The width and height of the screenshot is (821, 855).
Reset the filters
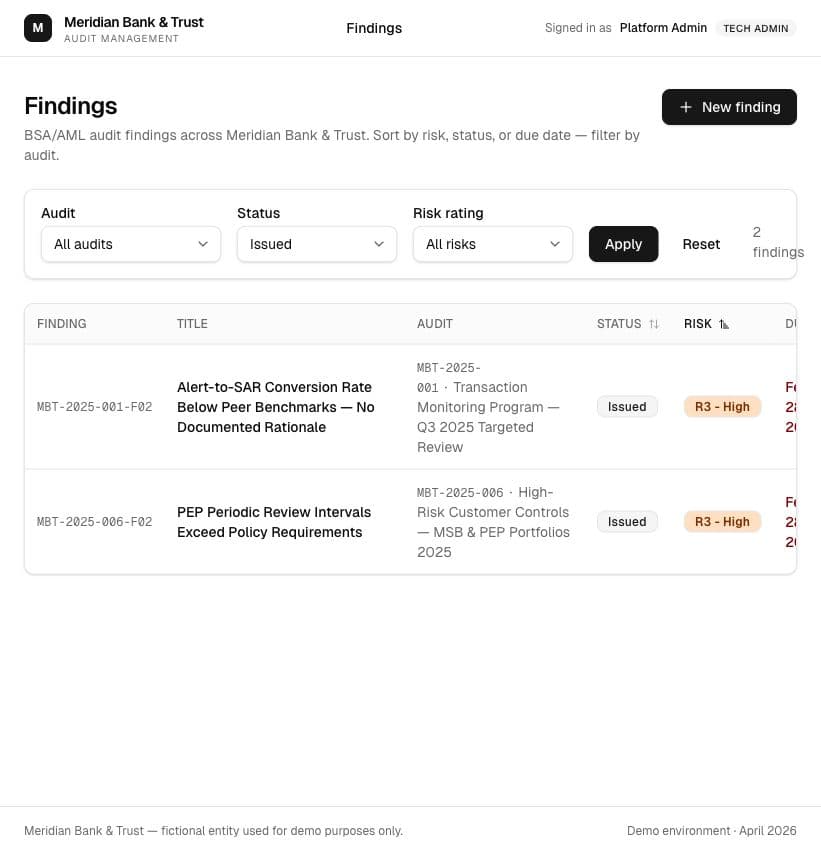tap(701, 244)
